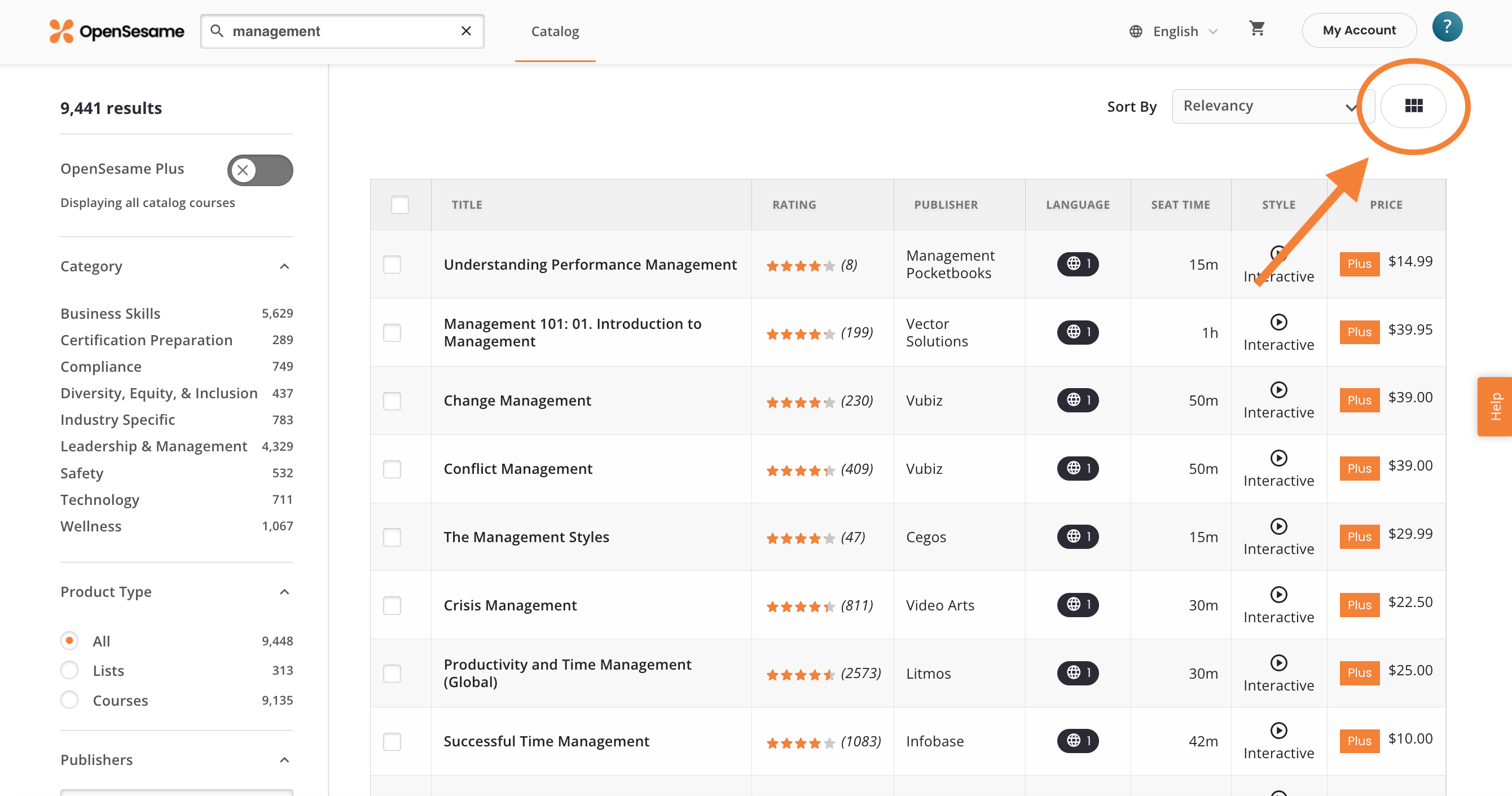Filter by Industry Specific category
This screenshot has width=1512, height=796.
[x=118, y=420]
